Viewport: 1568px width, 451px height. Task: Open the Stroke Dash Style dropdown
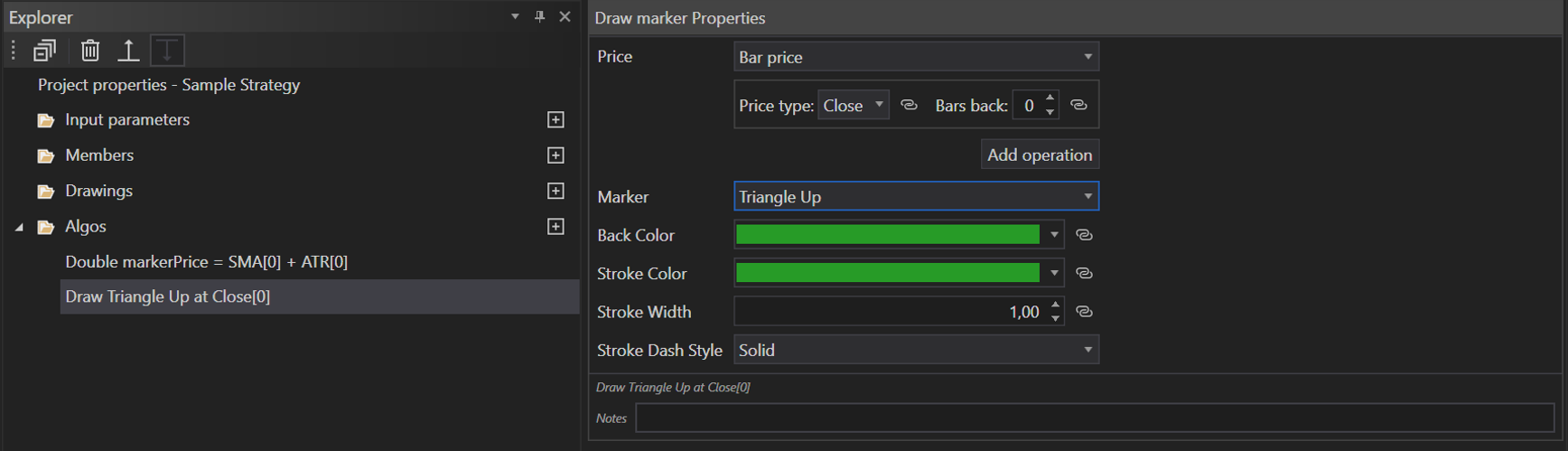pos(916,351)
